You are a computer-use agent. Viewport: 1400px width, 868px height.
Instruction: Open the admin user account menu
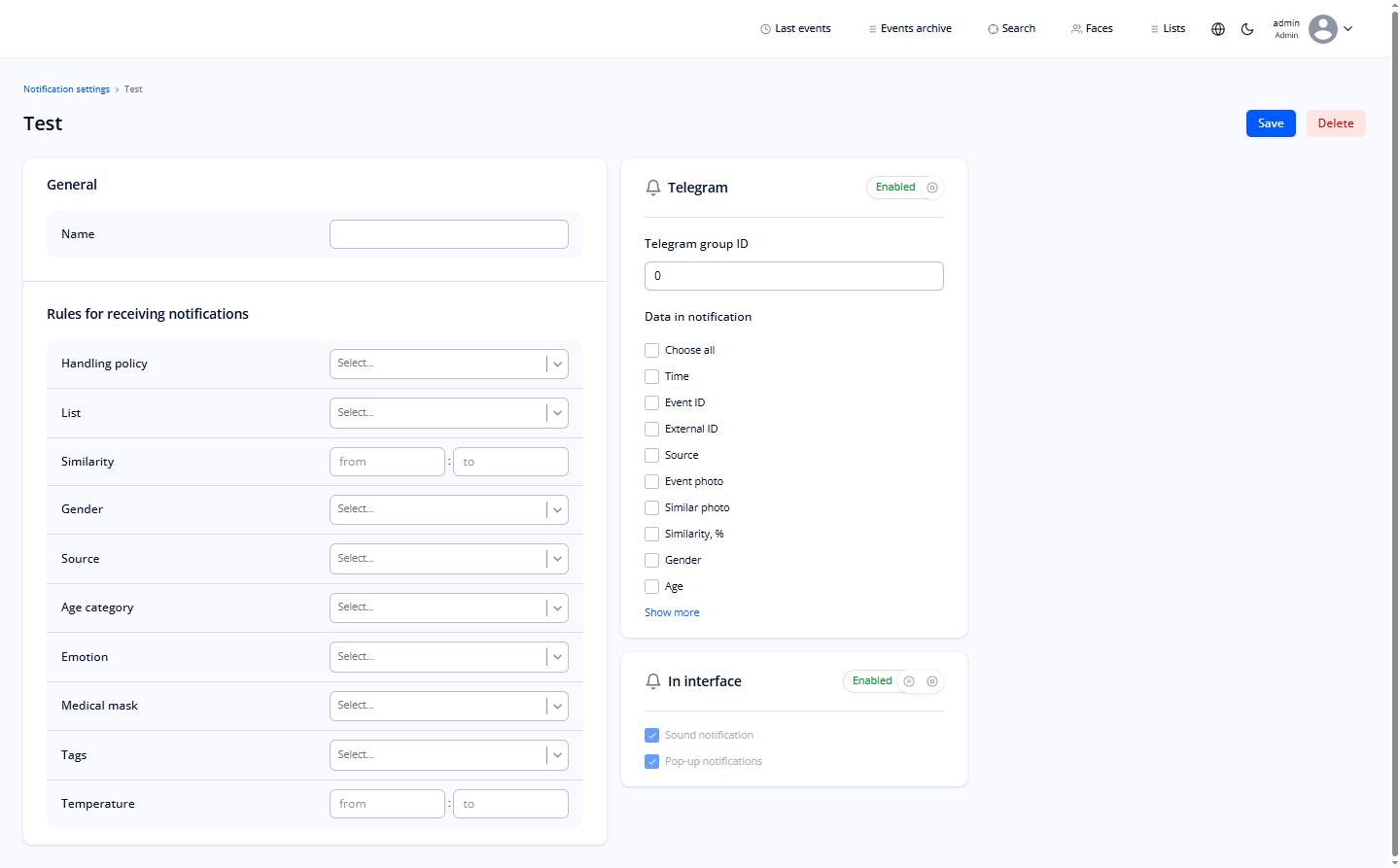pos(1322,29)
